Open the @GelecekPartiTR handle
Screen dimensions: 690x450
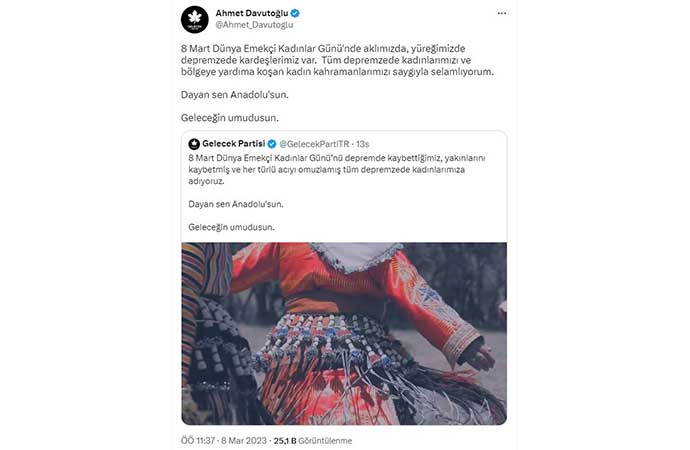pyautogui.click(x=314, y=144)
